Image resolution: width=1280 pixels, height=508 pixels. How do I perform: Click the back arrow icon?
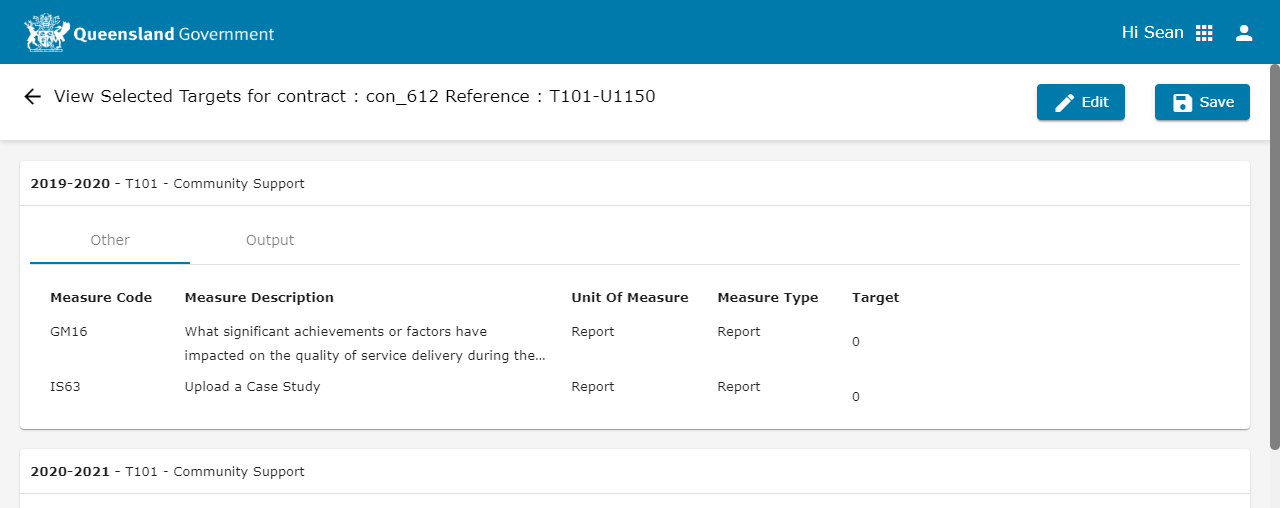(32, 97)
